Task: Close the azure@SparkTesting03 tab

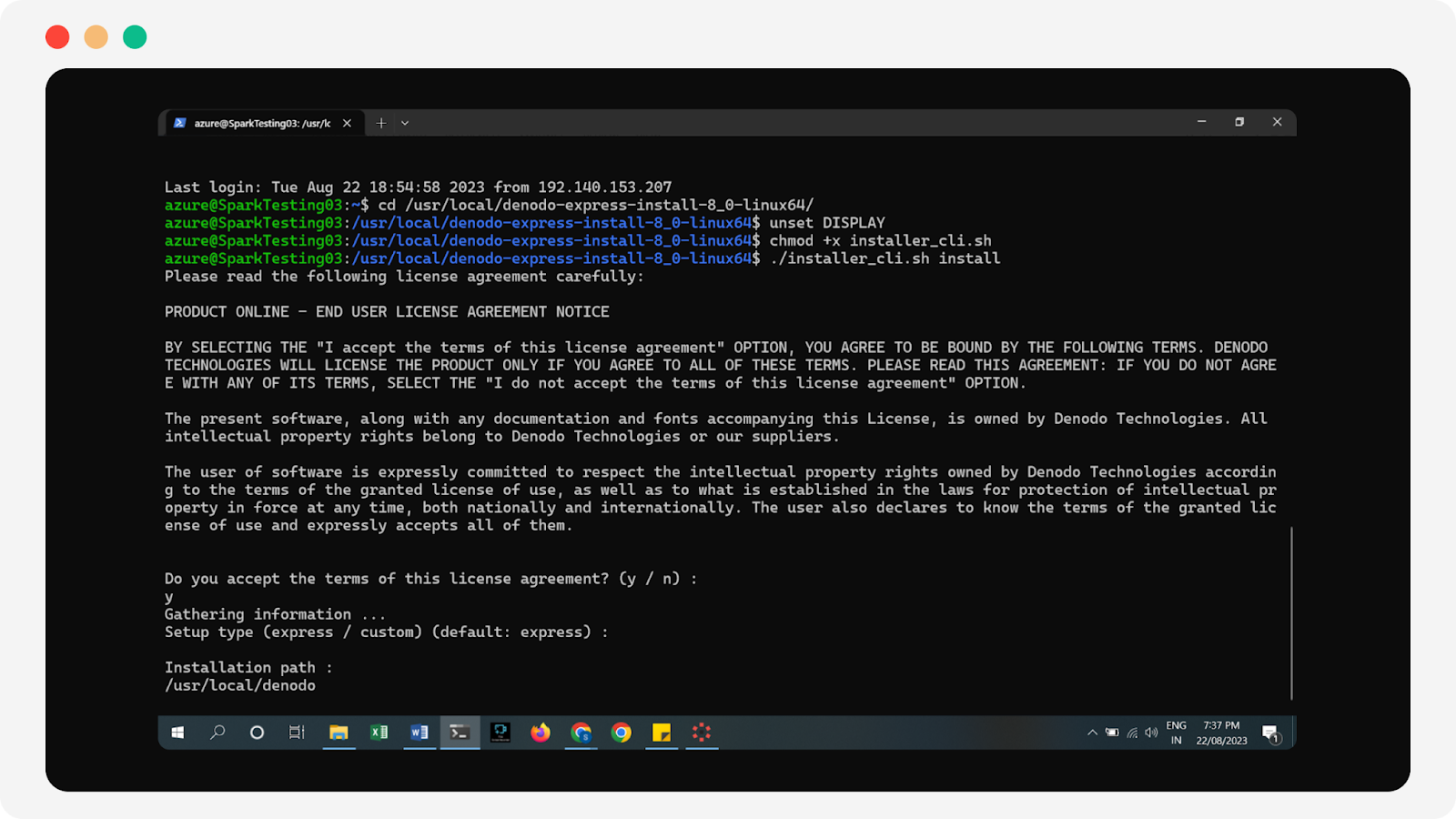Action: [347, 123]
